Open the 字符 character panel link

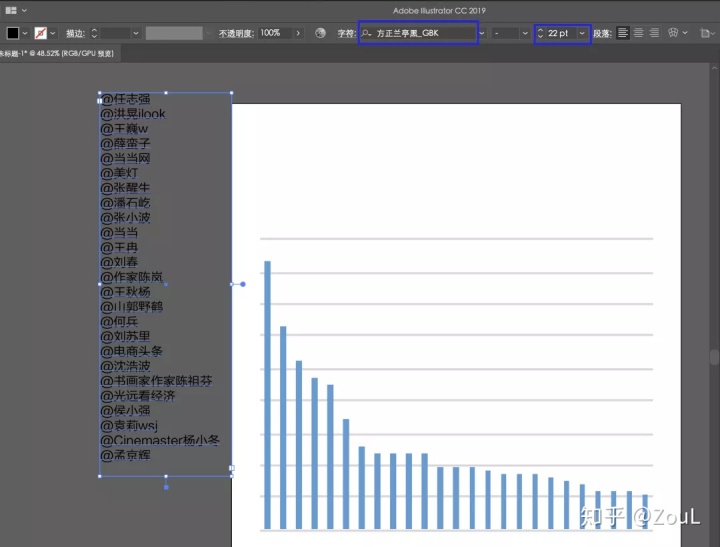coord(347,33)
